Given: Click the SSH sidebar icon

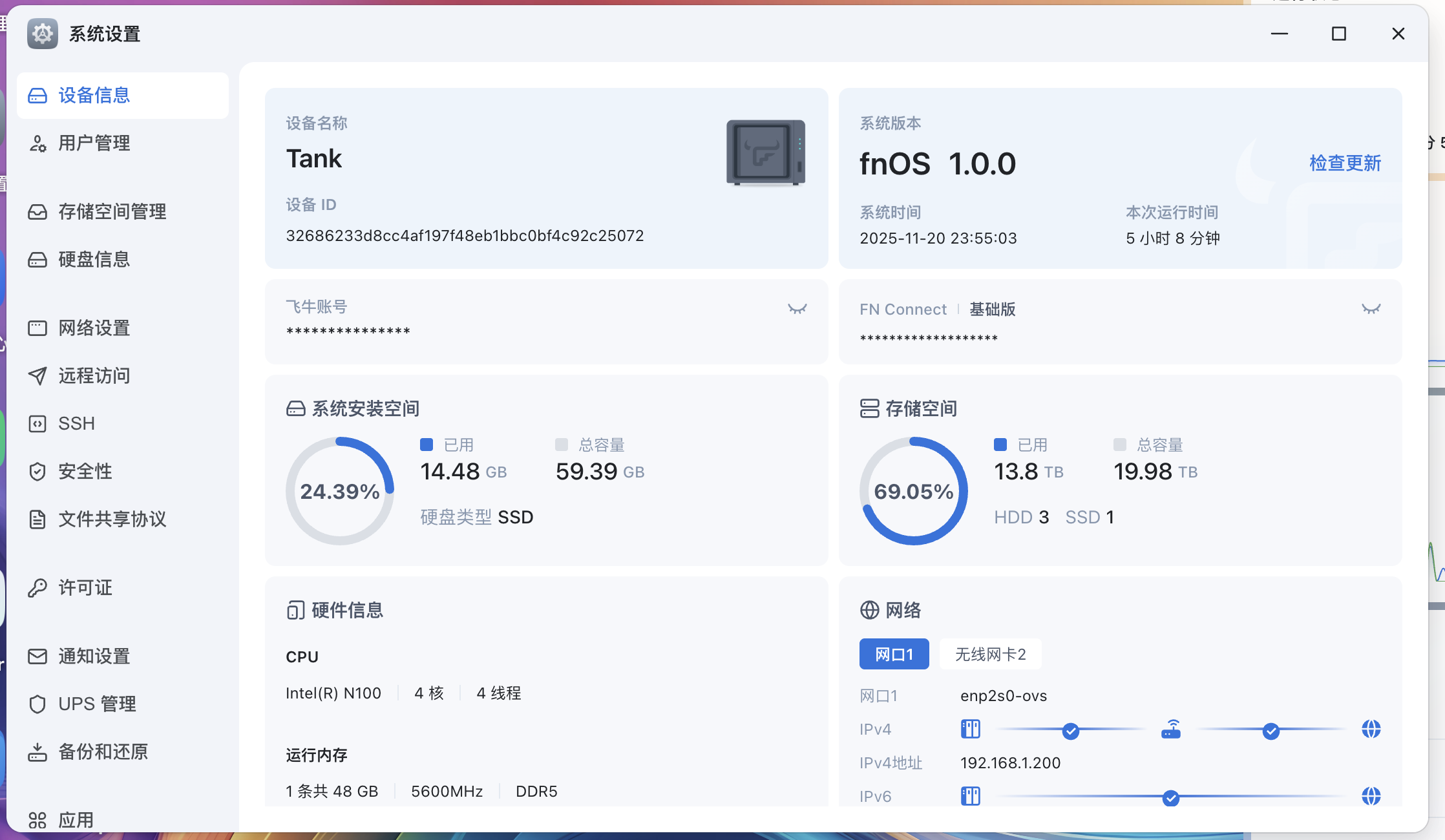Looking at the screenshot, I should [37, 424].
